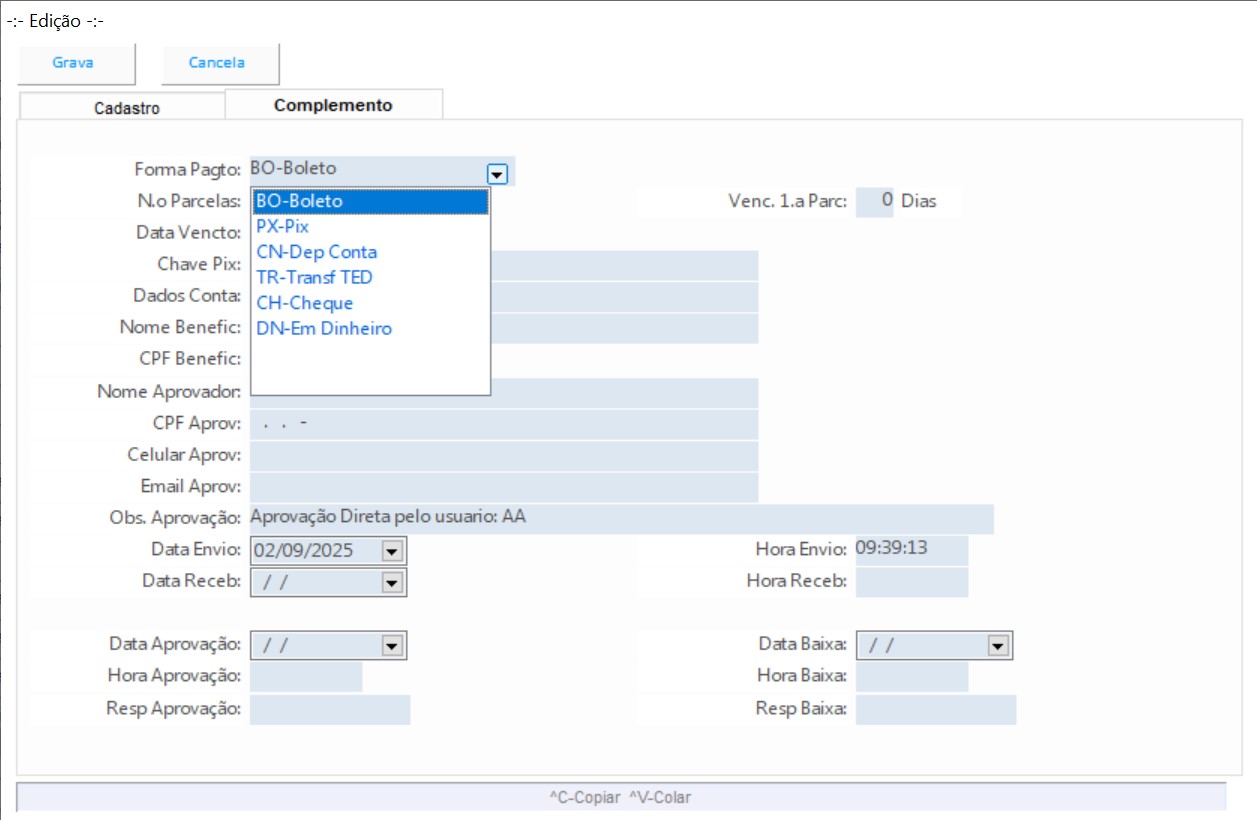Select DN-Em Dinheiro option
1257x820 pixels.
(x=324, y=328)
